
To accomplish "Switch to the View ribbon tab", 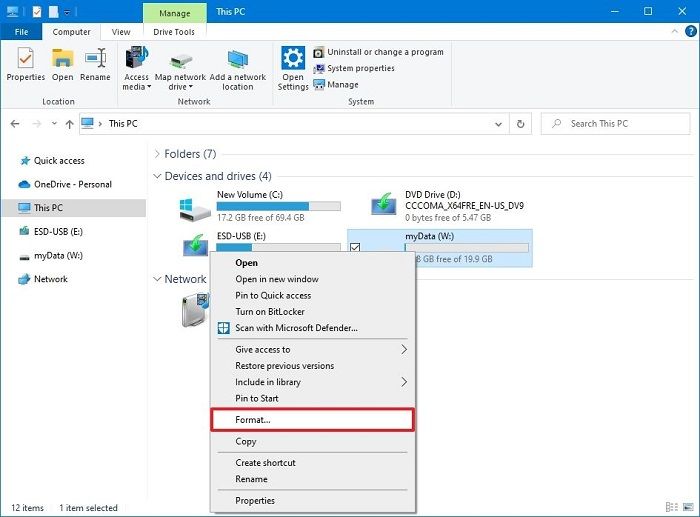I will coord(121,32).
